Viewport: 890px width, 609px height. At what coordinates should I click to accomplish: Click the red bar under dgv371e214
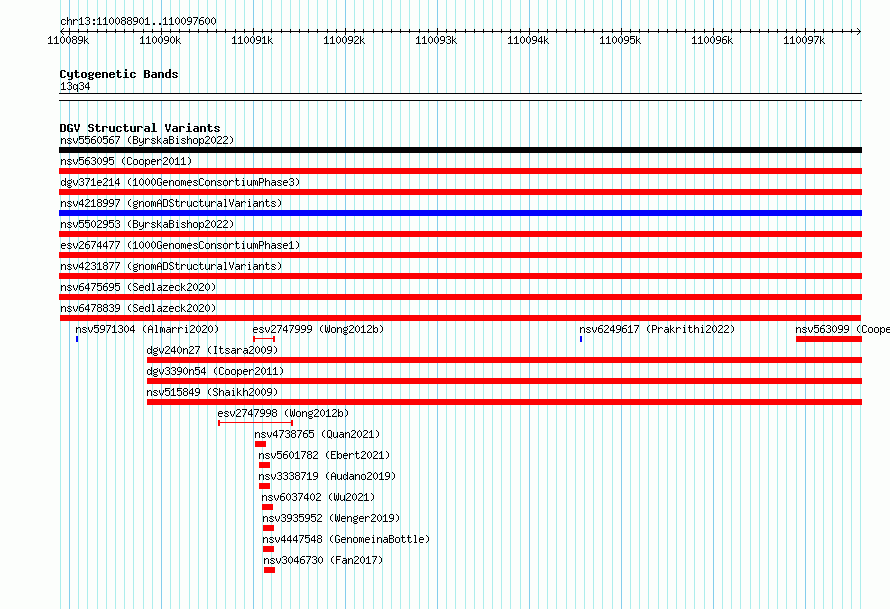click(460, 192)
